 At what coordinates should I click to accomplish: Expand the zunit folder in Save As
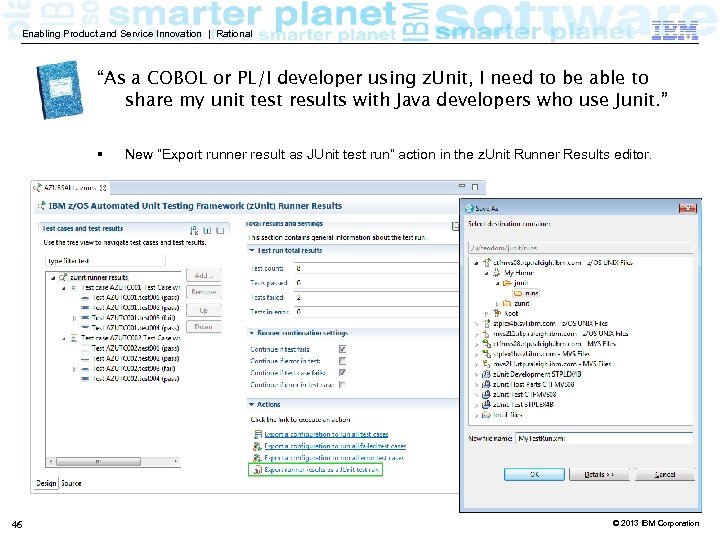[497, 304]
